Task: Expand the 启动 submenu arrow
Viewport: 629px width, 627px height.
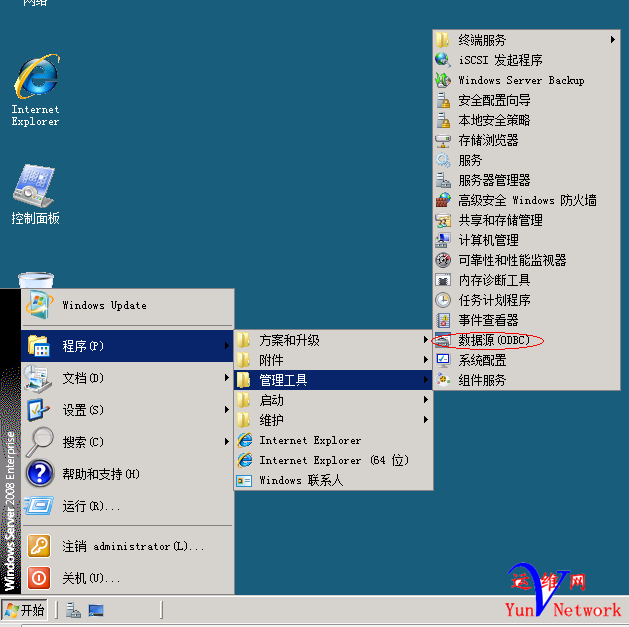Action: pyautogui.click(x=425, y=400)
